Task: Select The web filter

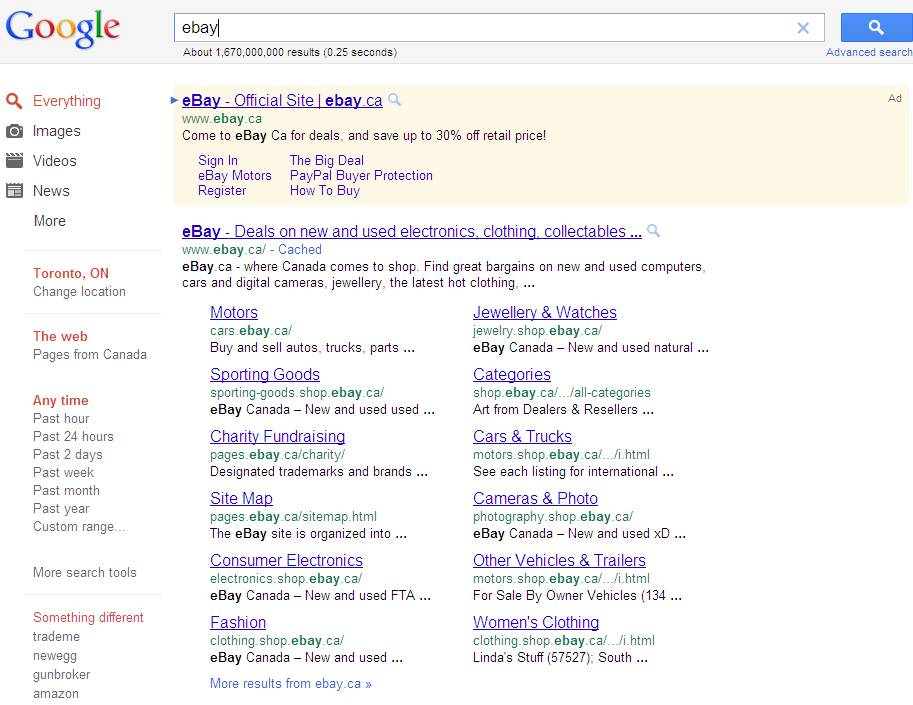Action: click(x=60, y=336)
